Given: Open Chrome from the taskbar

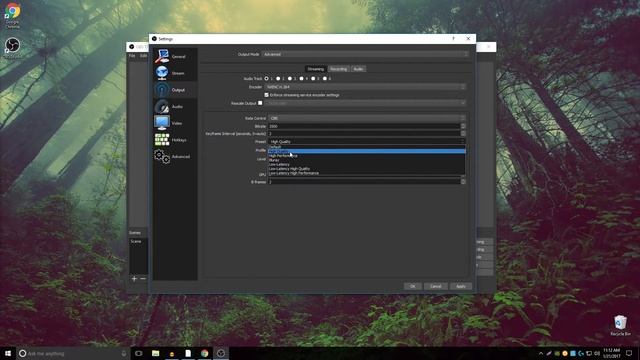Looking at the screenshot, I should pos(204,353).
